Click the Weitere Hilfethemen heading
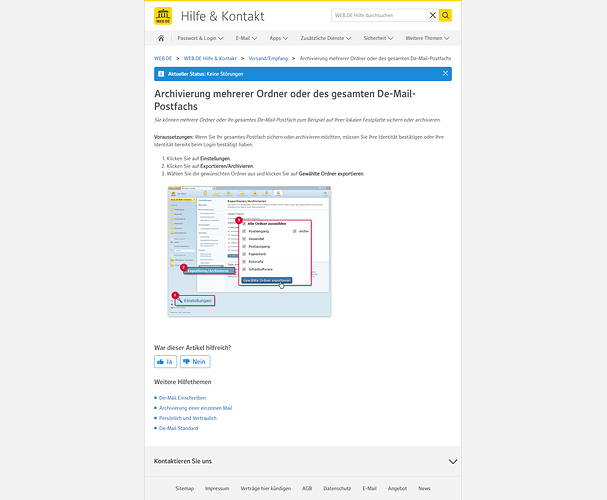The height and width of the screenshot is (500, 607). (183, 382)
